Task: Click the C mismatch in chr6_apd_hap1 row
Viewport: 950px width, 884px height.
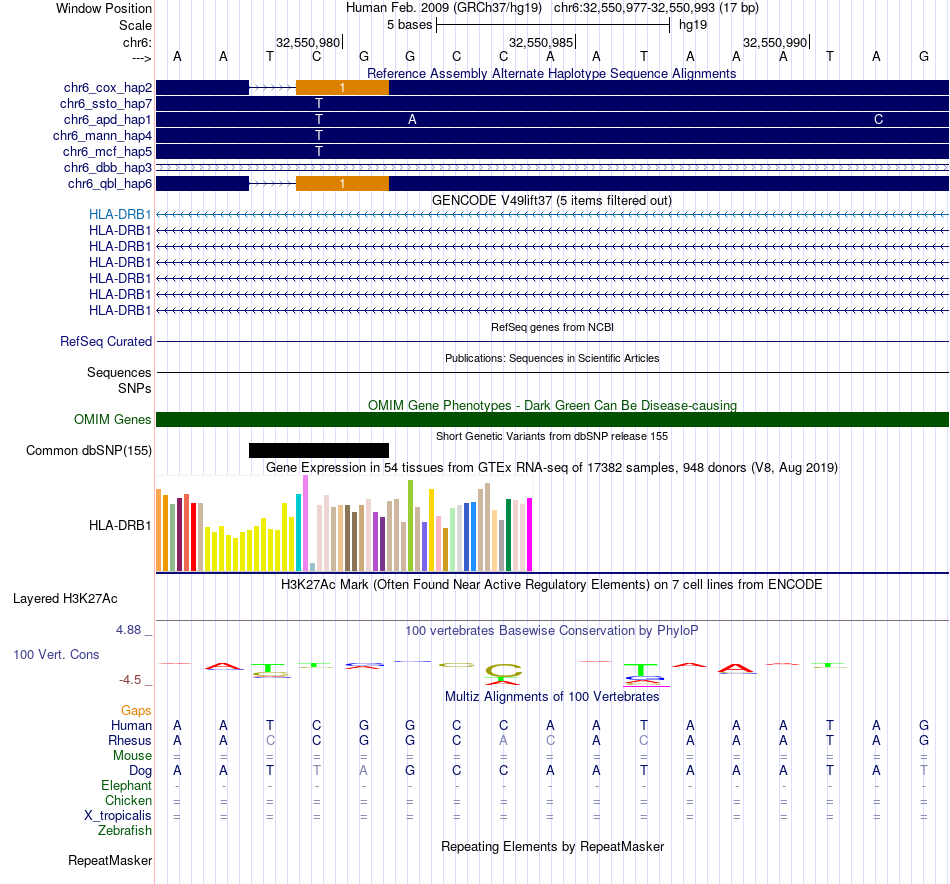Action: tap(879, 119)
